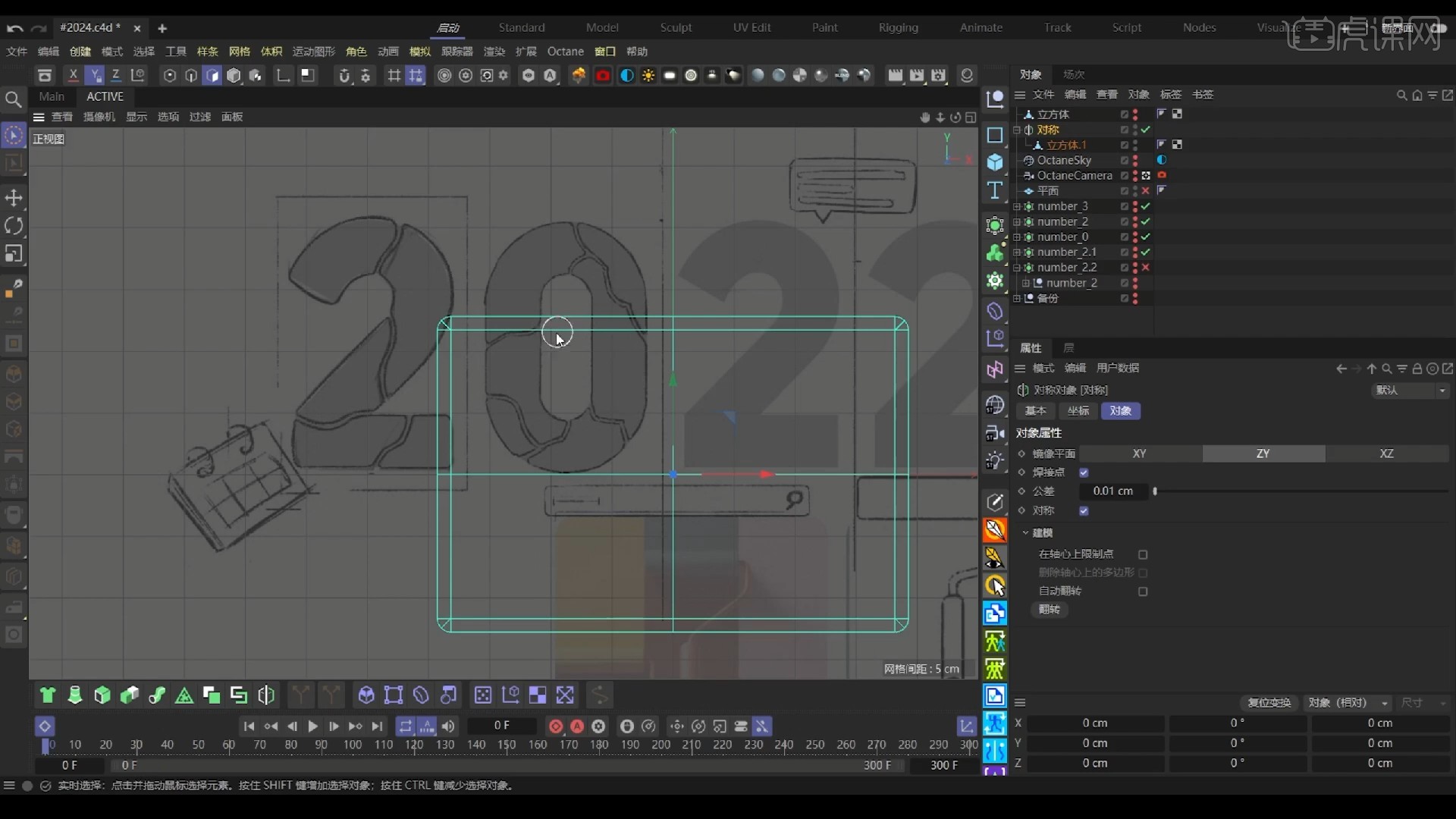Jump to the end of the timeline
The image size is (1456, 819).
[377, 726]
